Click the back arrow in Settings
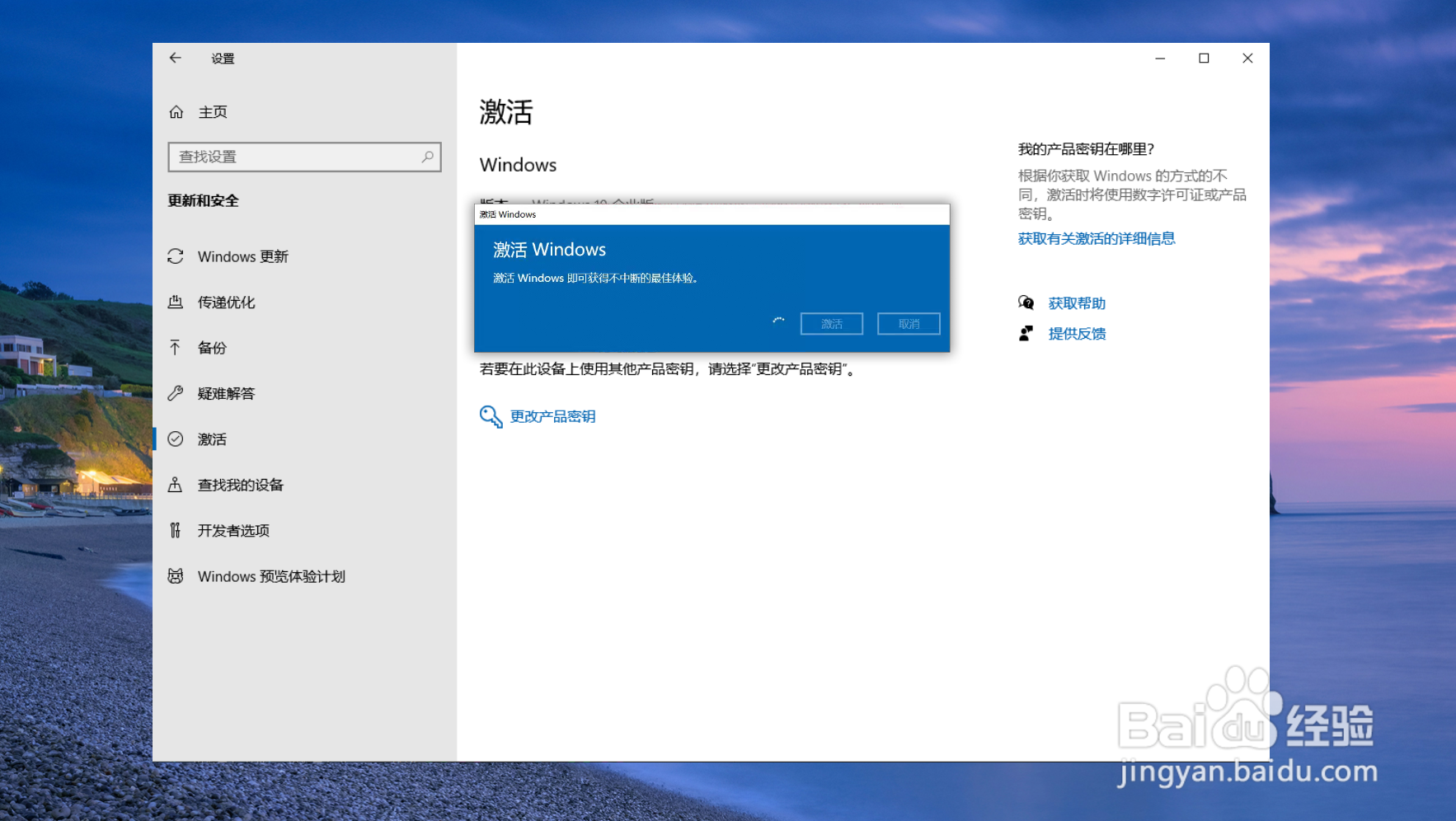The width and height of the screenshot is (1456, 821). coord(175,58)
